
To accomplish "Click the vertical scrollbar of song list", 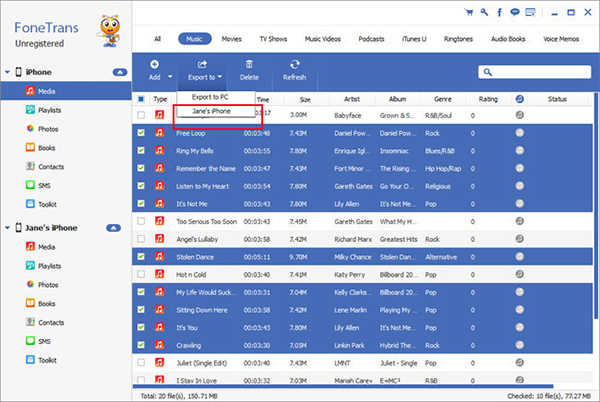I will click(595, 205).
